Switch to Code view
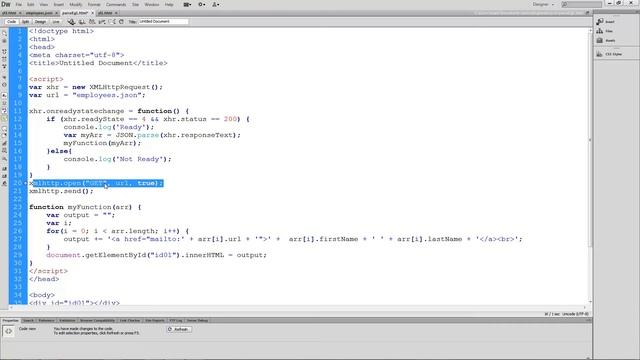This screenshot has width=640, height=360. pos(11,22)
